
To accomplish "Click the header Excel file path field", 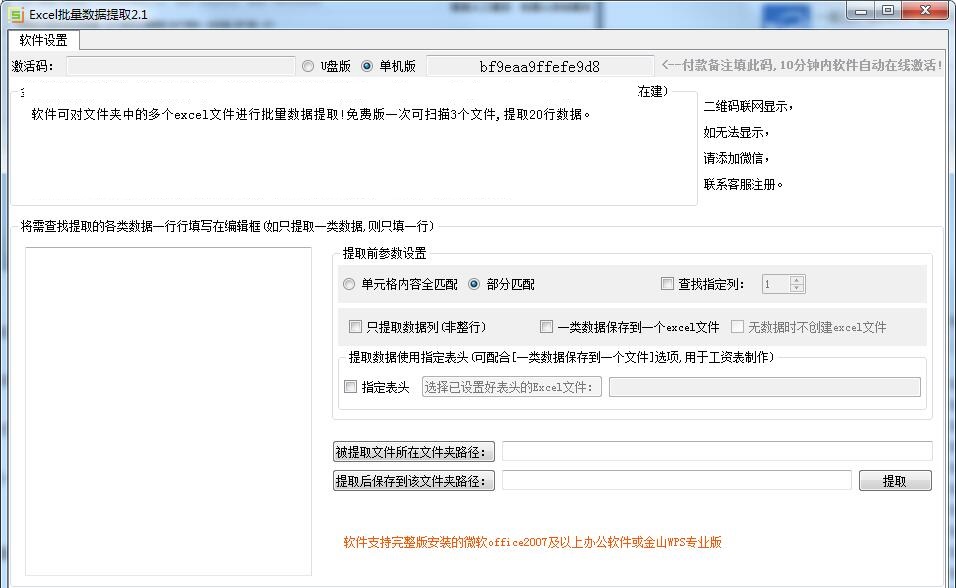I will tap(765, 387).
